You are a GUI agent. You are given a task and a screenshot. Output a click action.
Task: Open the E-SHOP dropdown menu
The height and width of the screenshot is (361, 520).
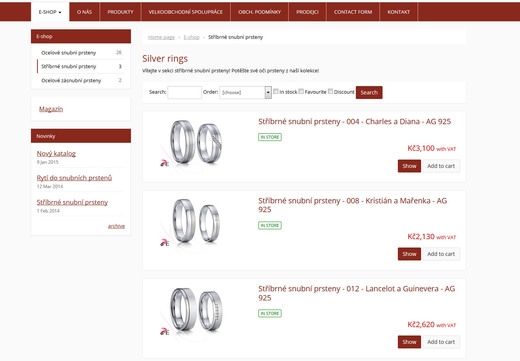tap(50, 12)
